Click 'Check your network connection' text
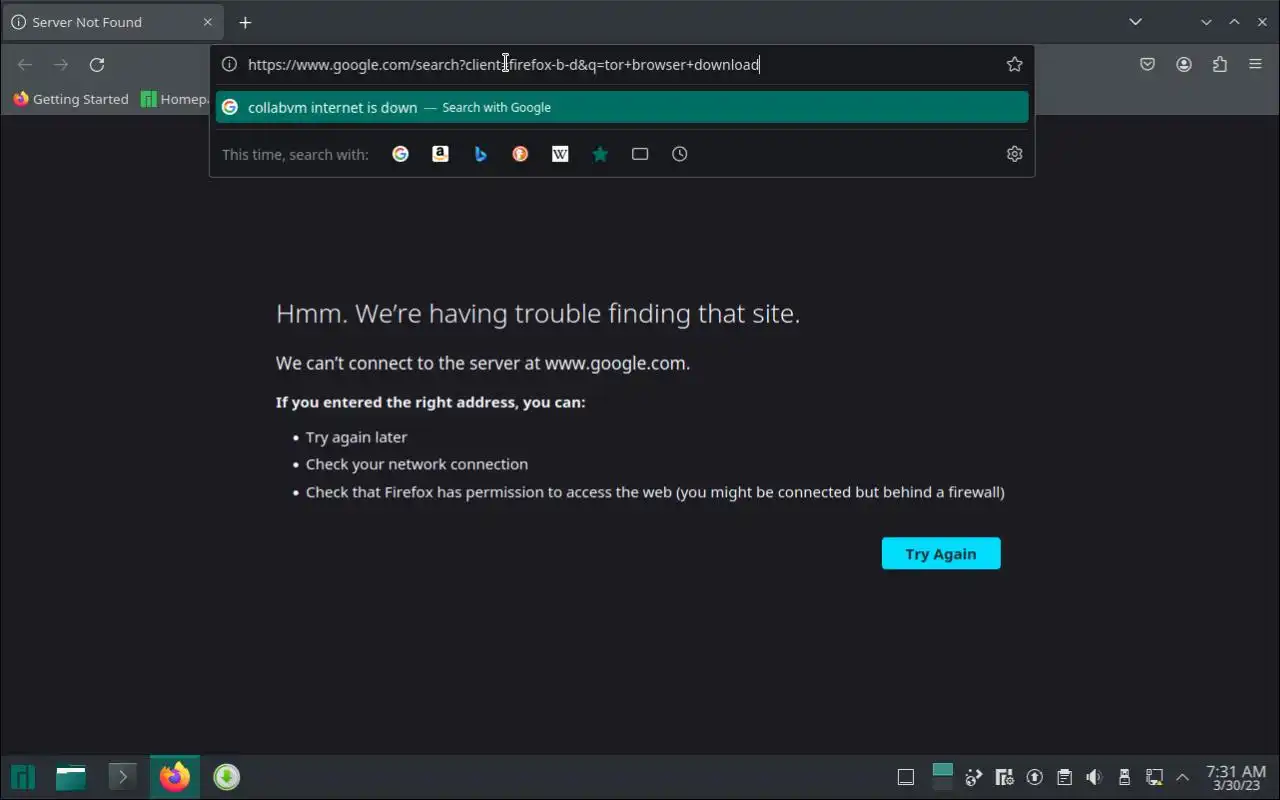Viewport: 1280px width, 800px height. [x=417, y=464]
